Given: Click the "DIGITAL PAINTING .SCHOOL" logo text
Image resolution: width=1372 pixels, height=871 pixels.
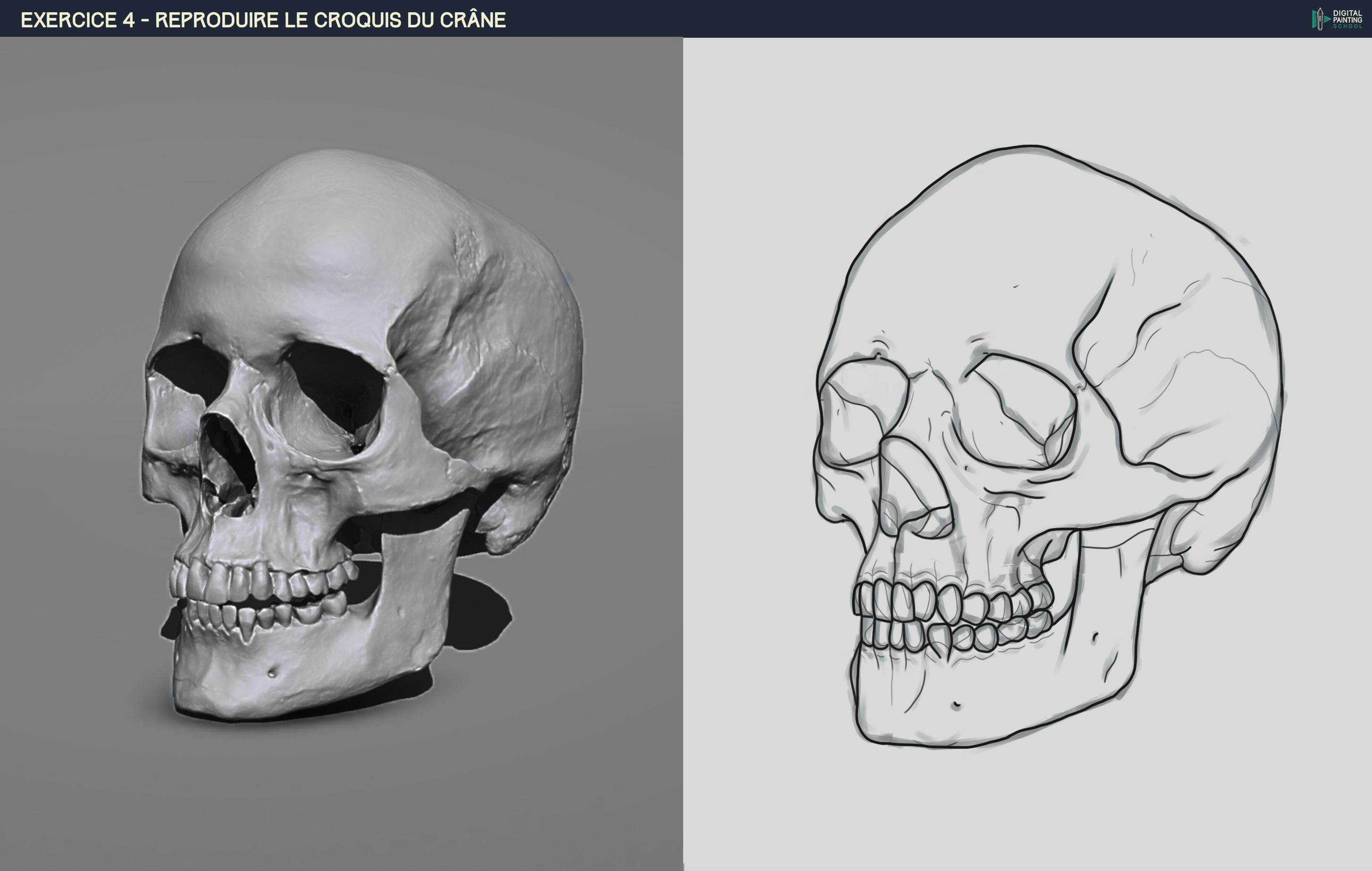Looking at the screenshot, I should pyautogui.click(x=1347, y=19).
